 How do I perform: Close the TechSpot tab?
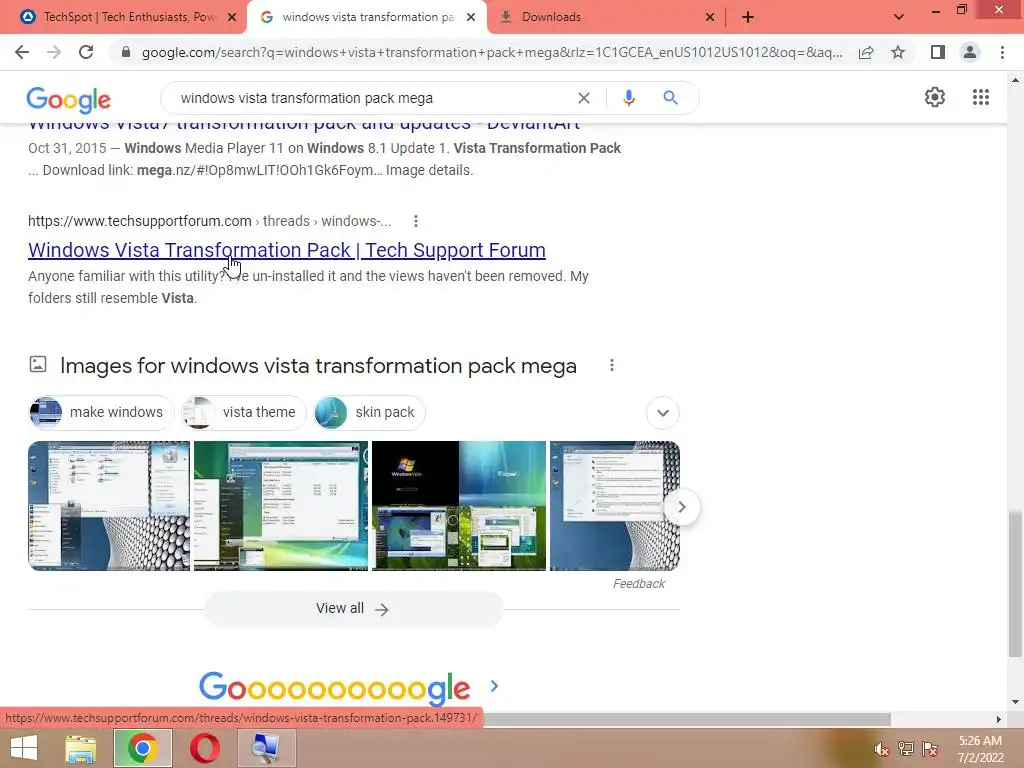point(232,18)
